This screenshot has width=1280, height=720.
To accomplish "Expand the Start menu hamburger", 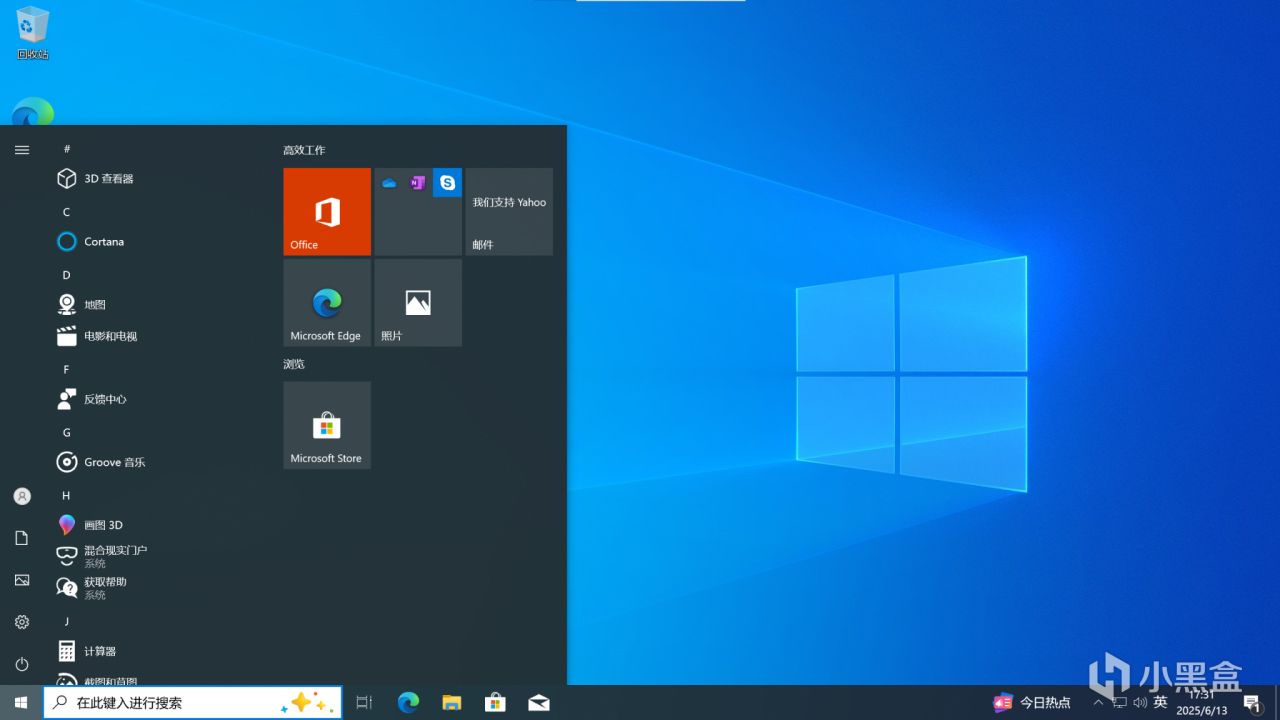I will click(22, 150).
